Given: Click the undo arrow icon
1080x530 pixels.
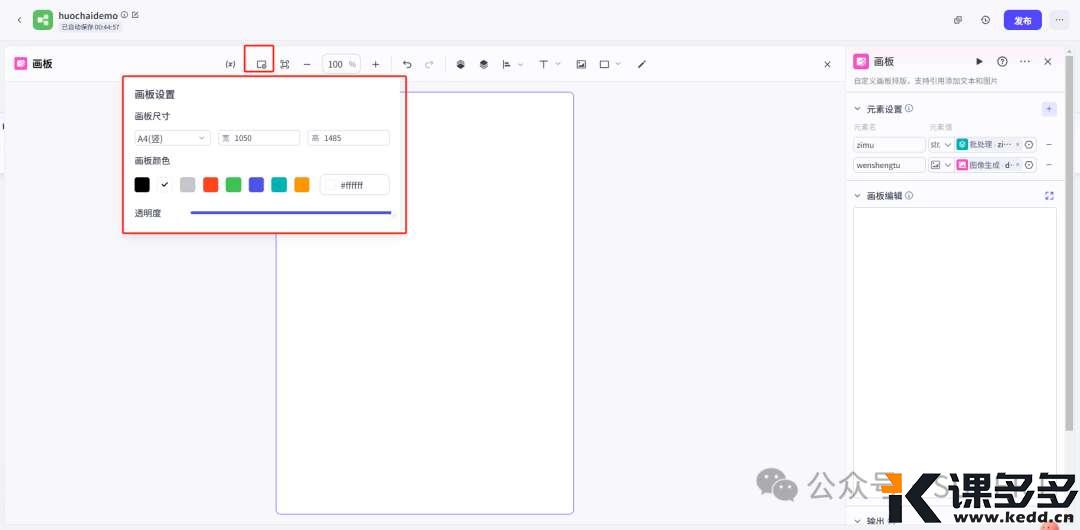Looking at the screenshot, I should tap(407, 64).
